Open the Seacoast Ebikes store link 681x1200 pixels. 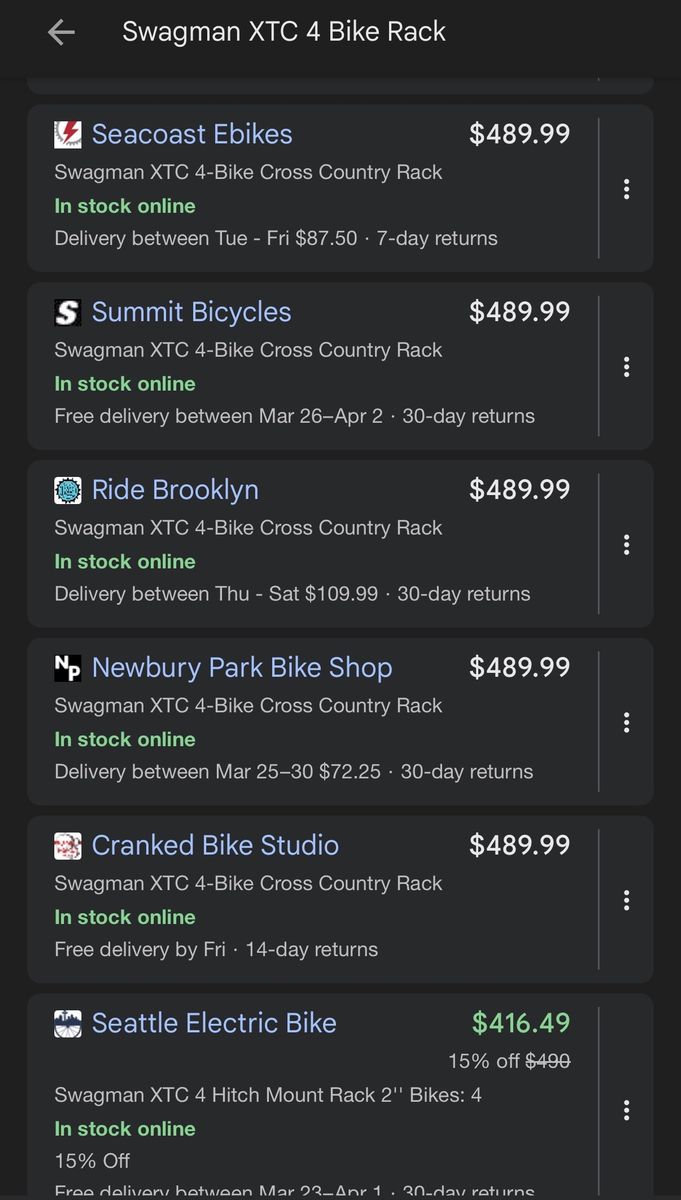point(192,135)
